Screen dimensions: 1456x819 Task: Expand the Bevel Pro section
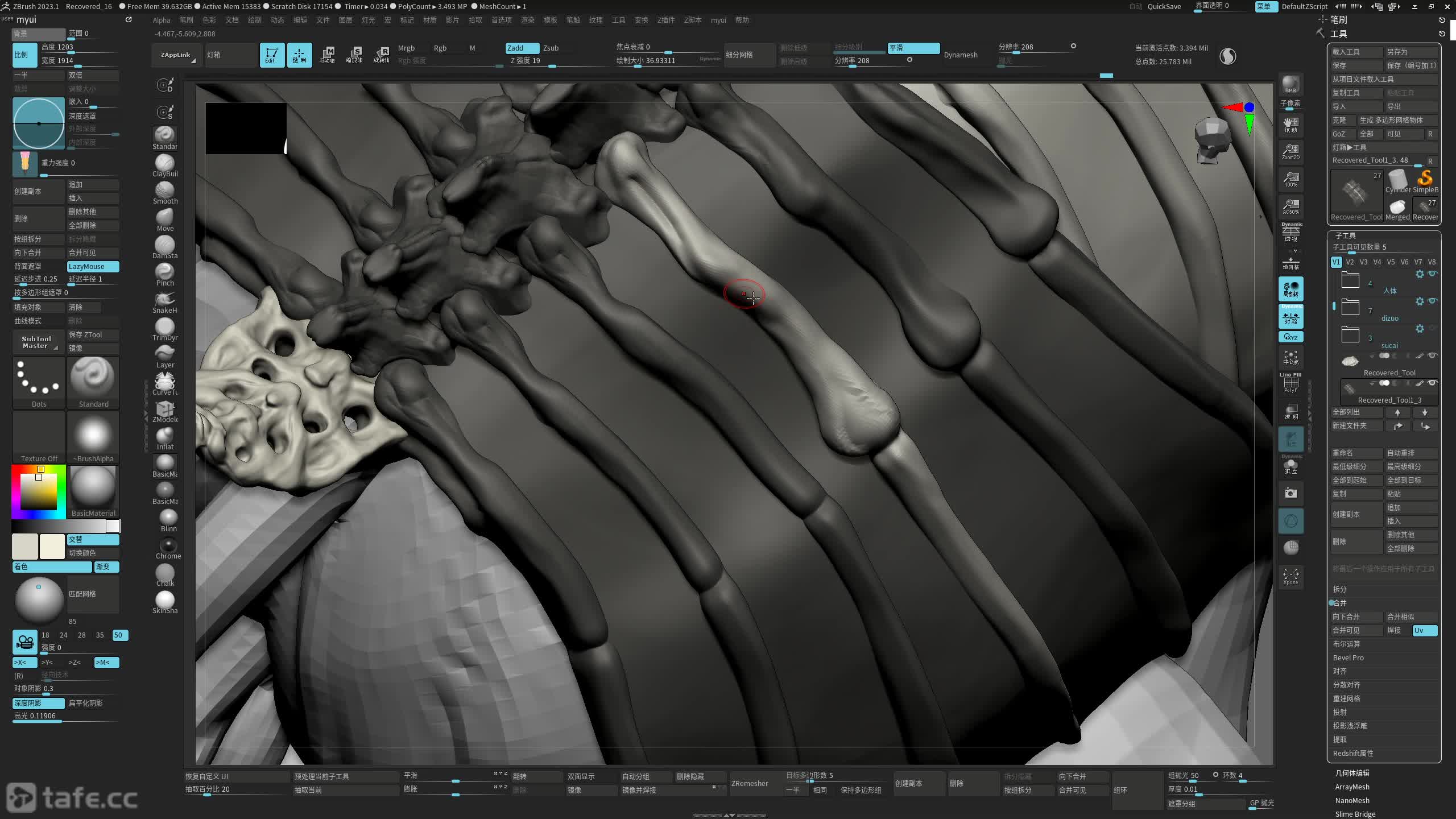(1348, 657)
